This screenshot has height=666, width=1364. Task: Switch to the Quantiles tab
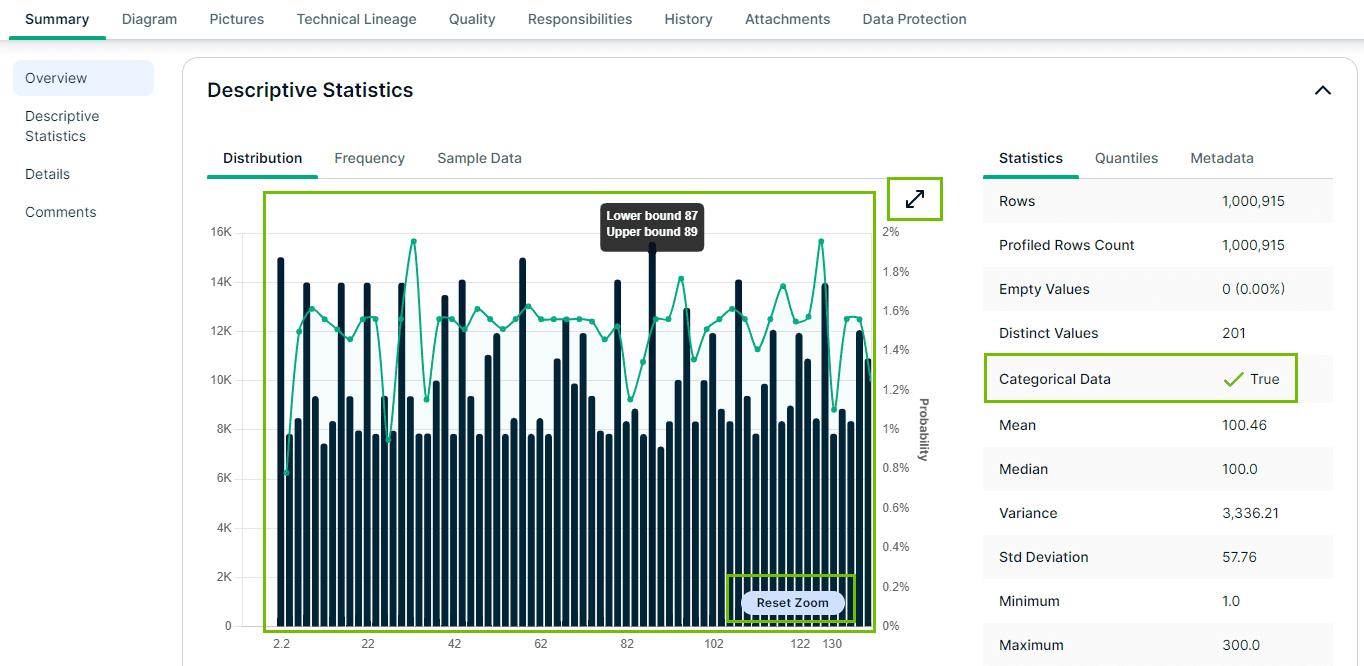[1126, 158]
